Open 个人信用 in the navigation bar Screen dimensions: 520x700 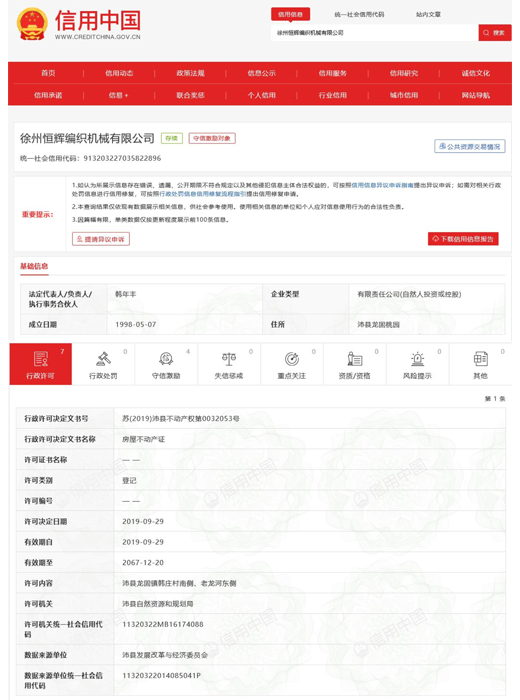(262, 95)
